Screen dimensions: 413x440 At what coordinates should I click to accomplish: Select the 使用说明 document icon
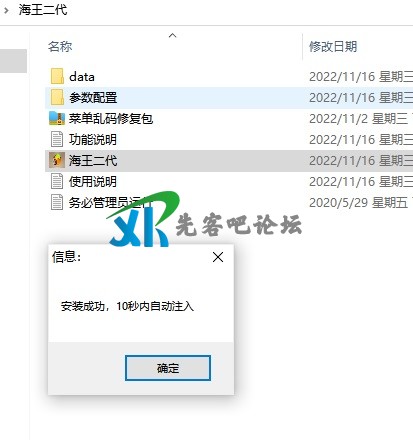click(x=57, y=181)
